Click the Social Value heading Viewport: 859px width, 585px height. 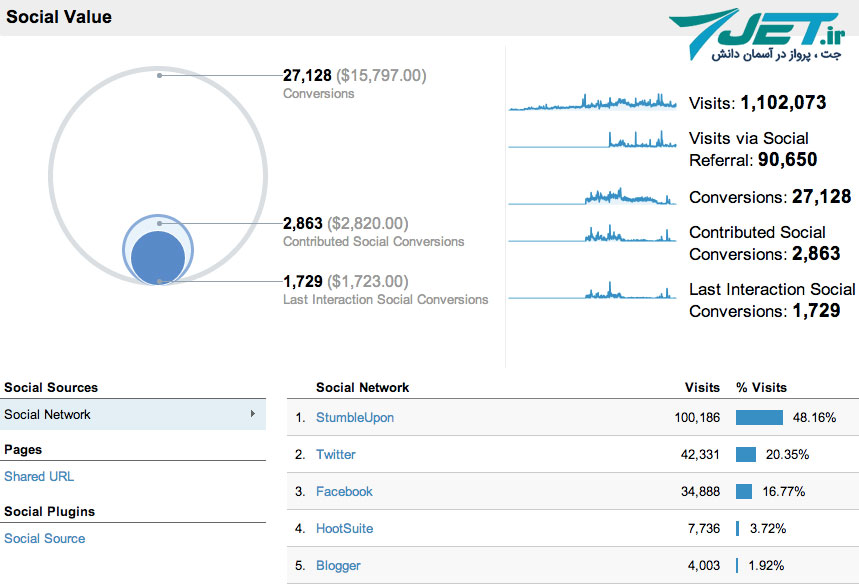(x=59, y=17)
